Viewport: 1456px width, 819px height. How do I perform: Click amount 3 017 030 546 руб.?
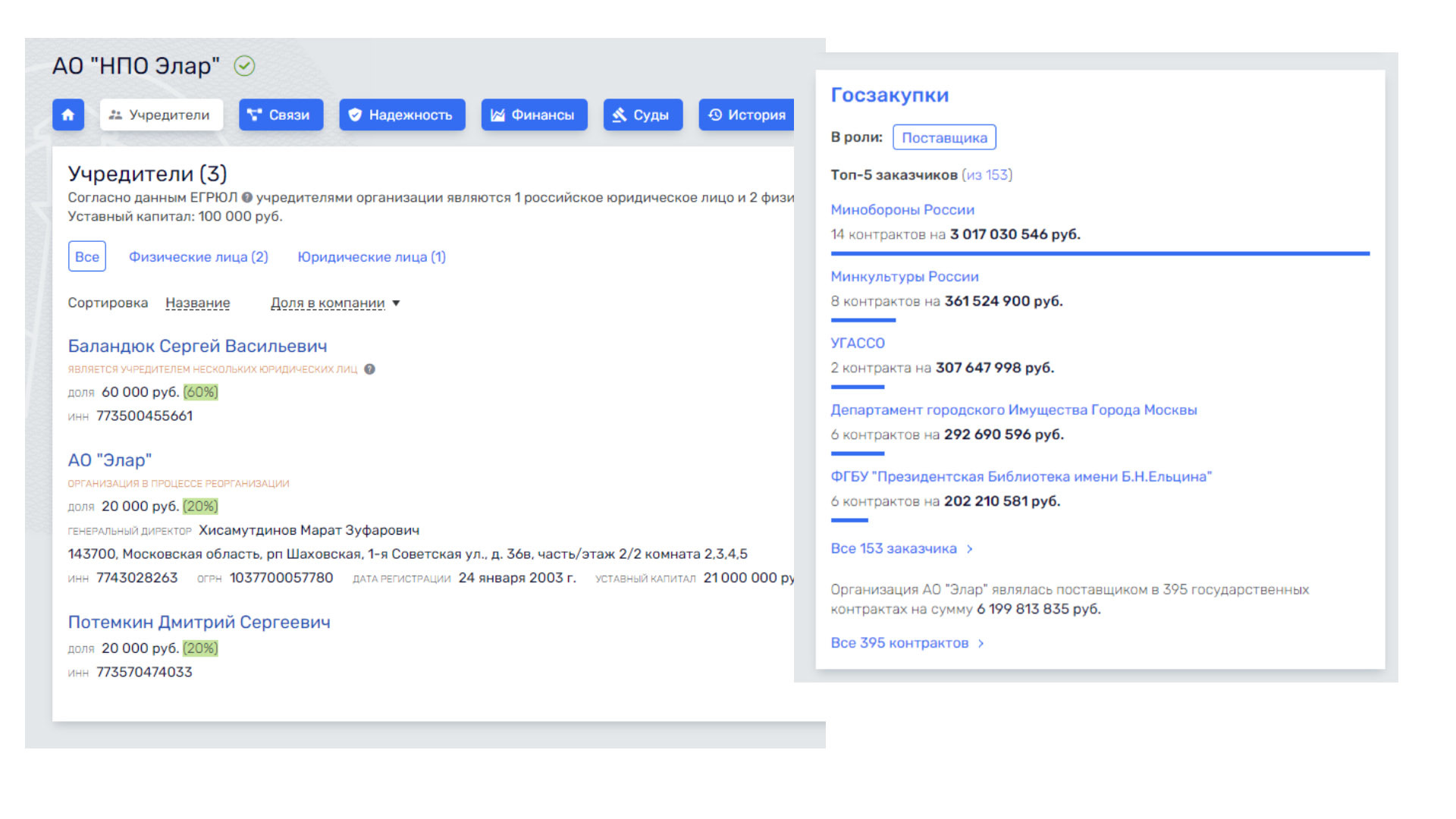tap(1015, 235)
